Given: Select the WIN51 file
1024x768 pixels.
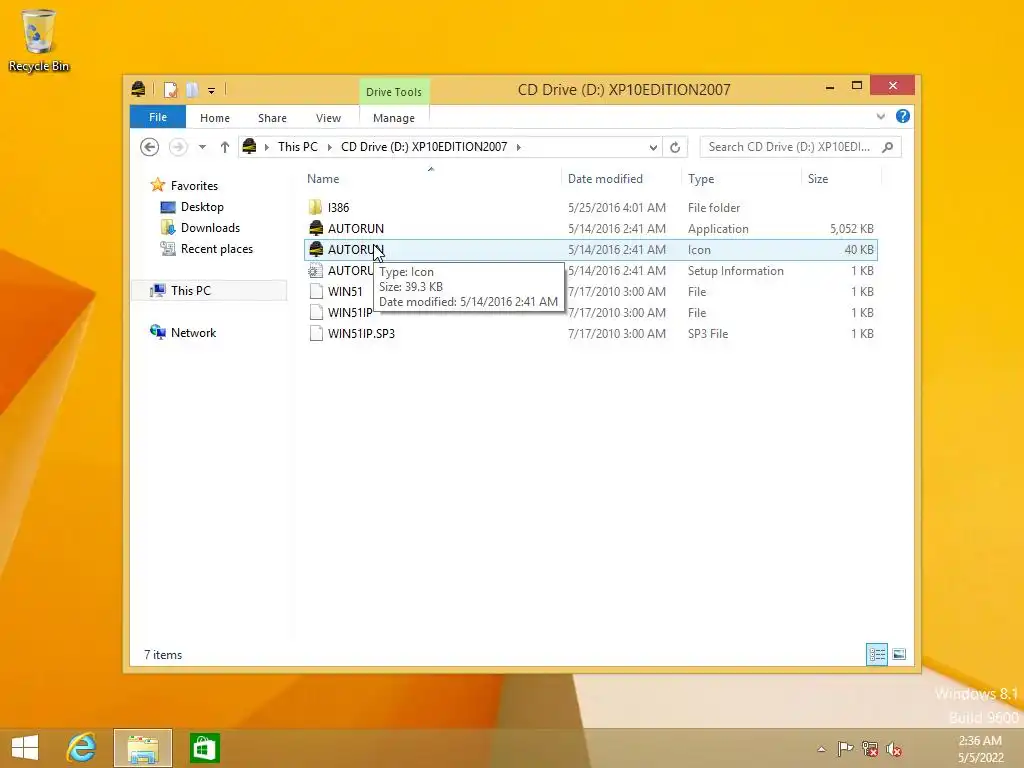Looking at the screenshot, I should coord(345,291).
